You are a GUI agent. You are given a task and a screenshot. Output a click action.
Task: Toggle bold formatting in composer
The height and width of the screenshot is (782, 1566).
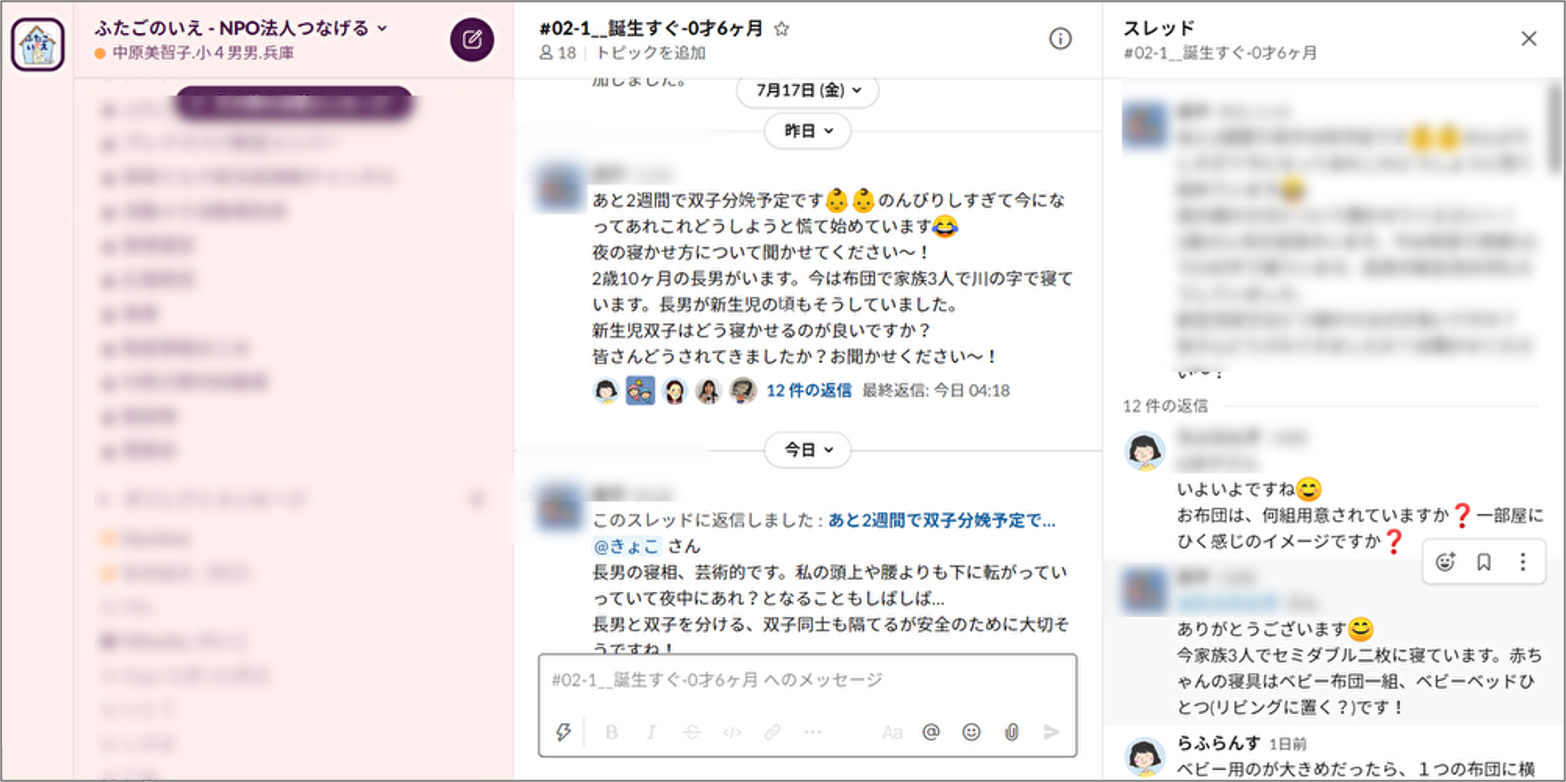612,732
